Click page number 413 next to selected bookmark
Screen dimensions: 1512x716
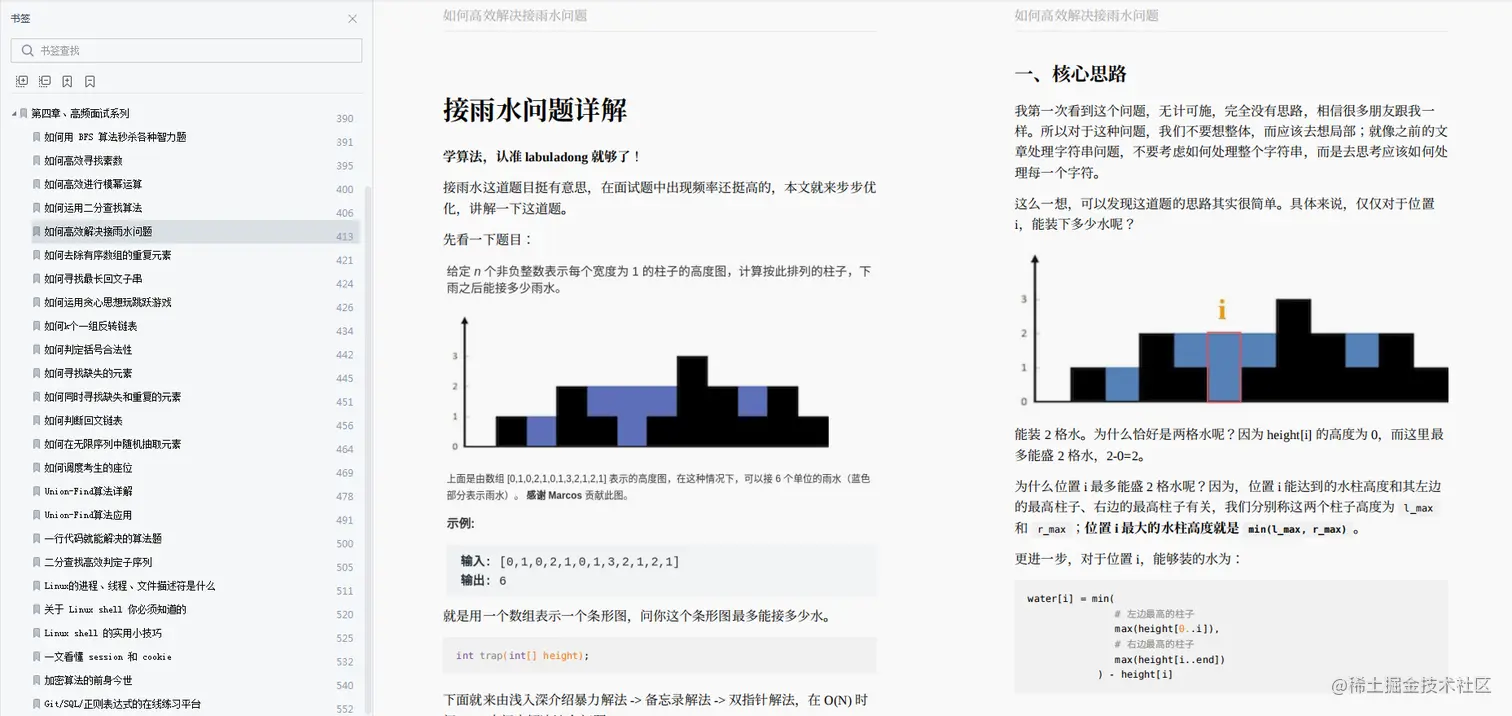tap(344, 236)
